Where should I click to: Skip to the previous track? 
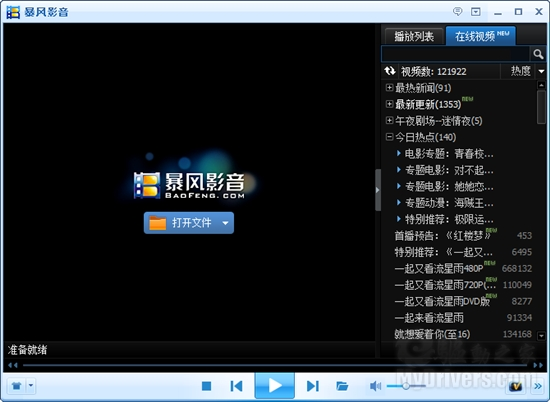coord(236,386)
